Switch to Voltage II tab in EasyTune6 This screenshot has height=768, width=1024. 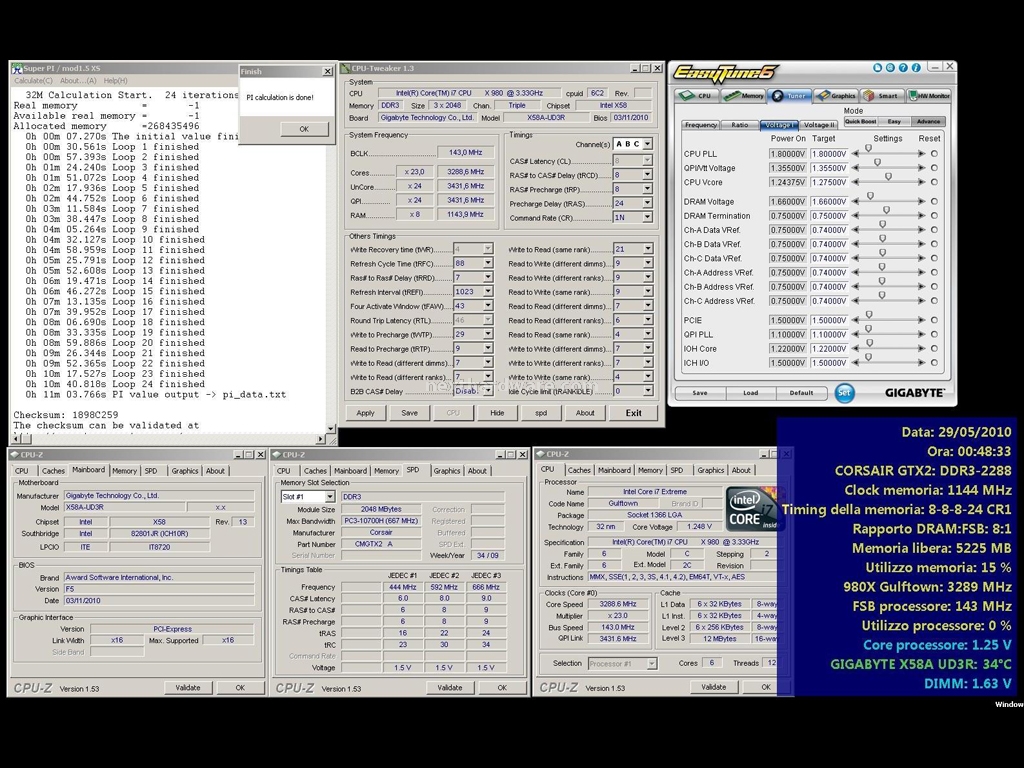[819, 125]
